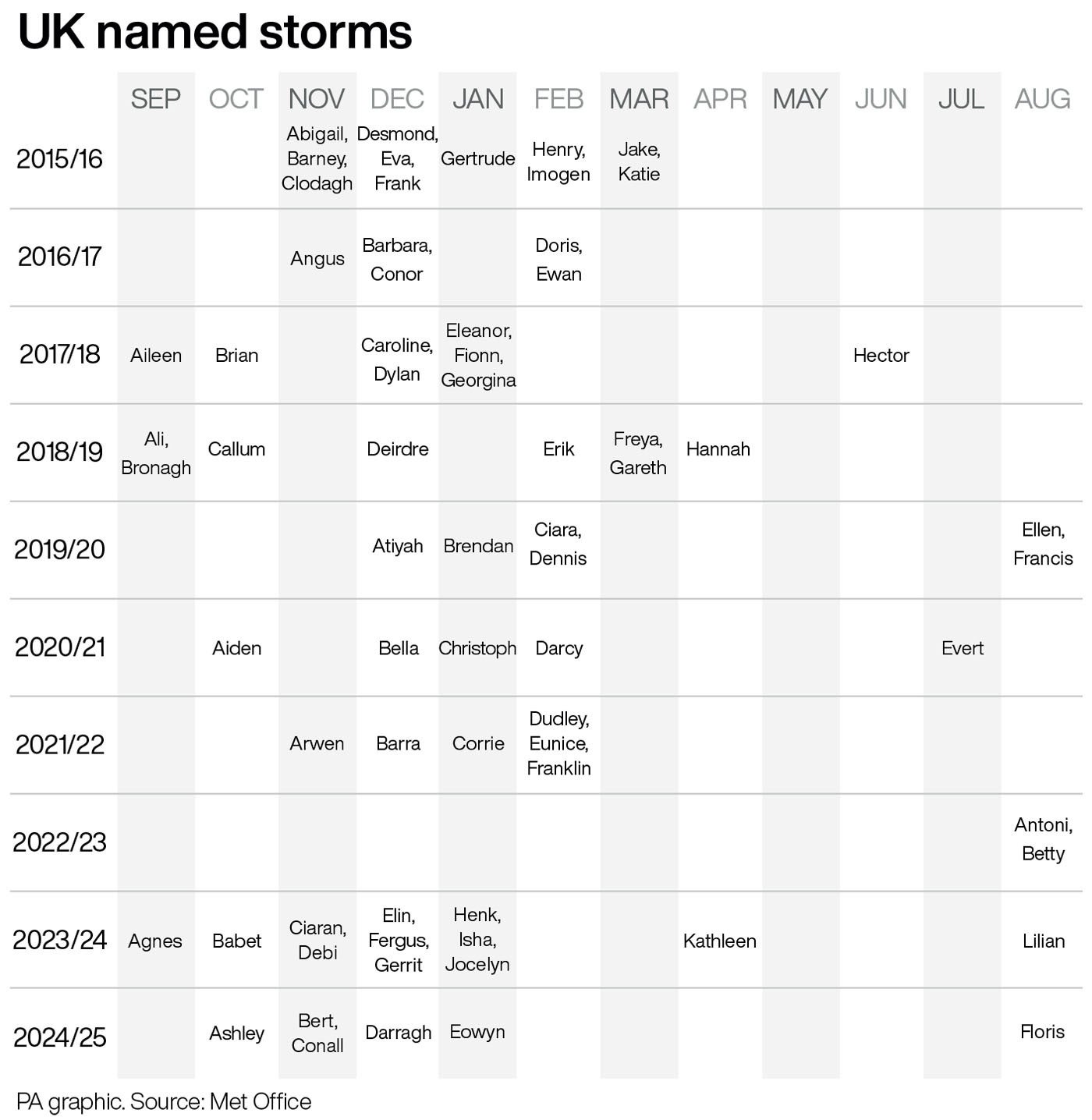Screen dimensions: 1092x1120
Task: Select the SEP column header
Action: tap(156, 99)
